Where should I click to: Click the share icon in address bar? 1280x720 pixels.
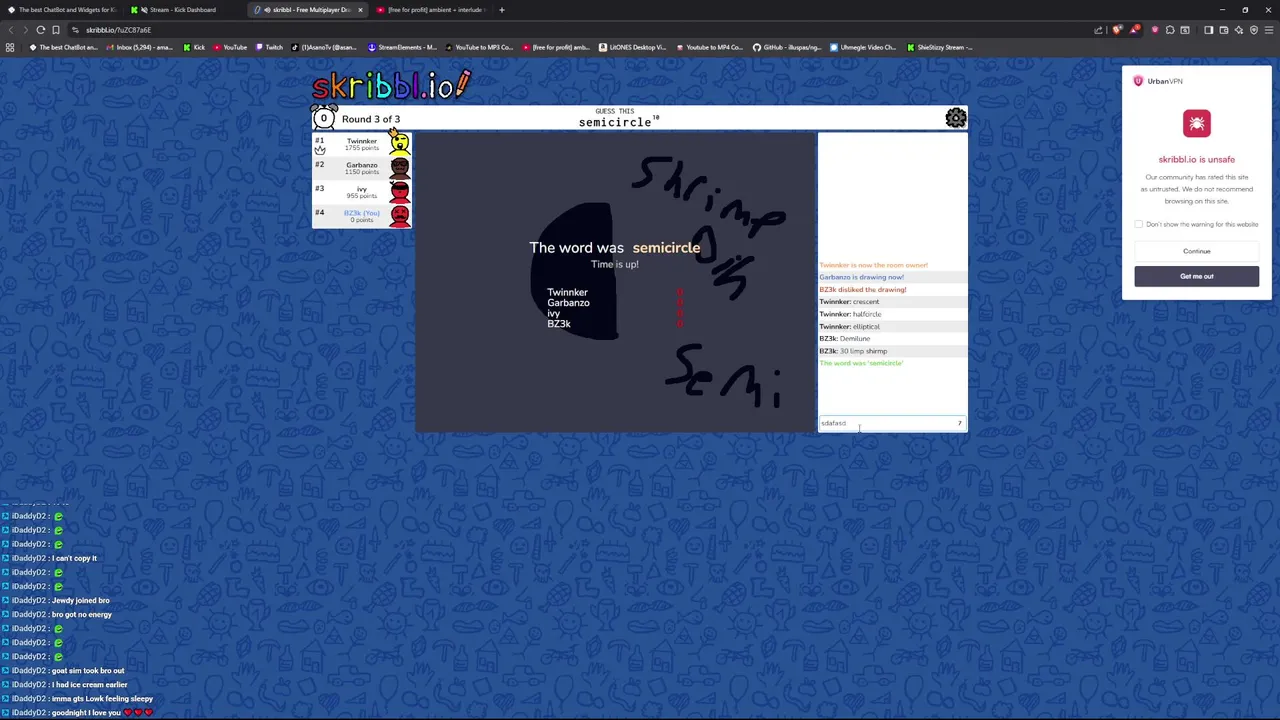(1099, 30)
